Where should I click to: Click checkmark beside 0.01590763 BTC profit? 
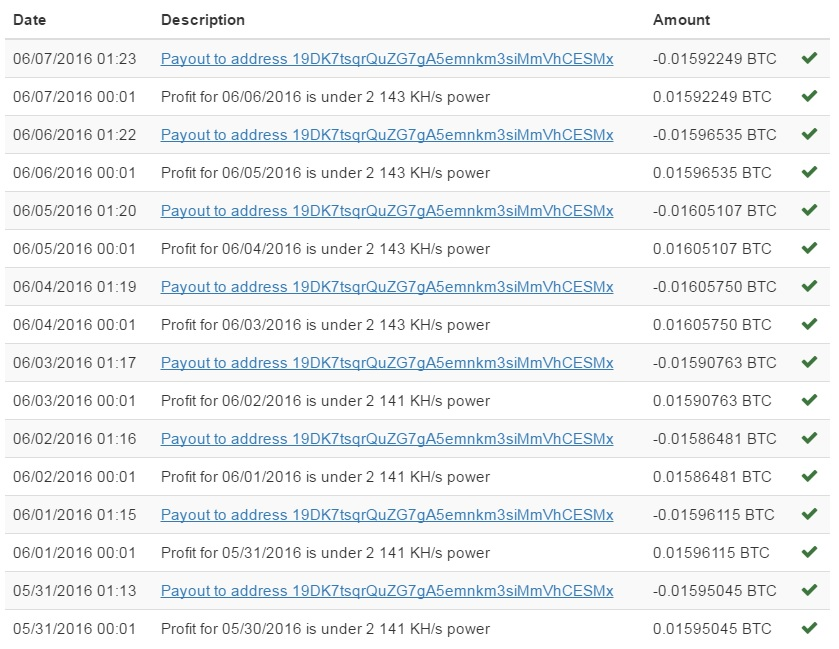point(810,400)
